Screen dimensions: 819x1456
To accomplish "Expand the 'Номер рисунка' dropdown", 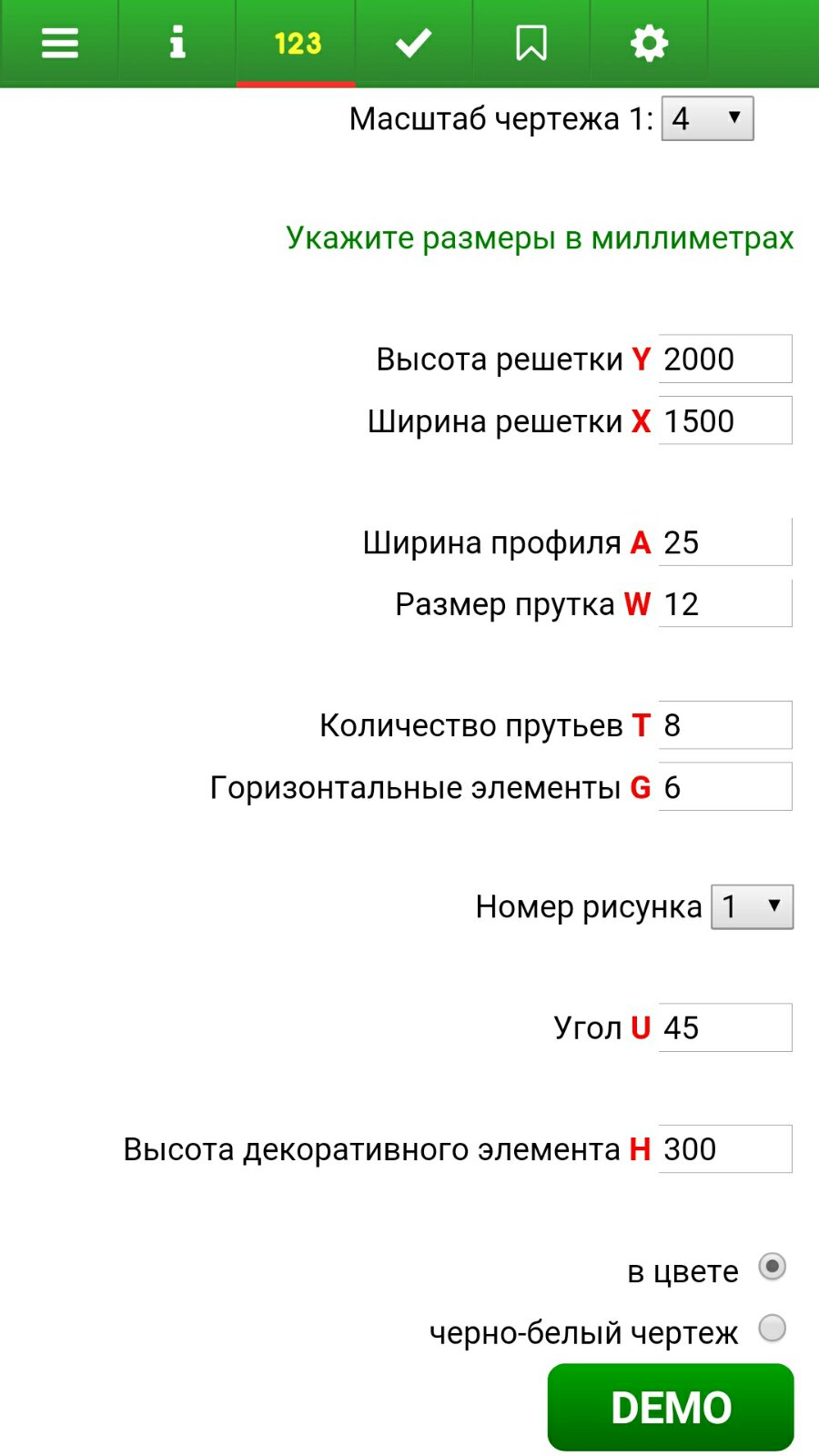I will coord(752,906).
